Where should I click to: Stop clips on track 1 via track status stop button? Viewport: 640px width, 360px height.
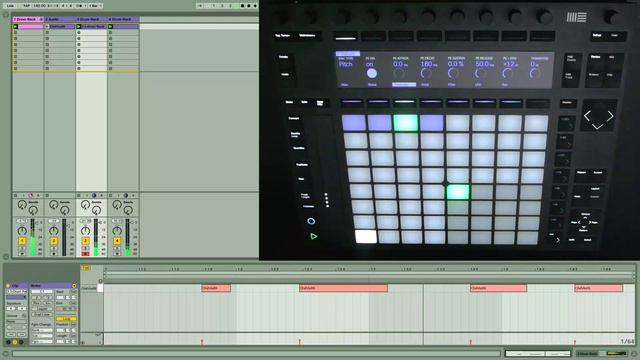pos(16,196)
